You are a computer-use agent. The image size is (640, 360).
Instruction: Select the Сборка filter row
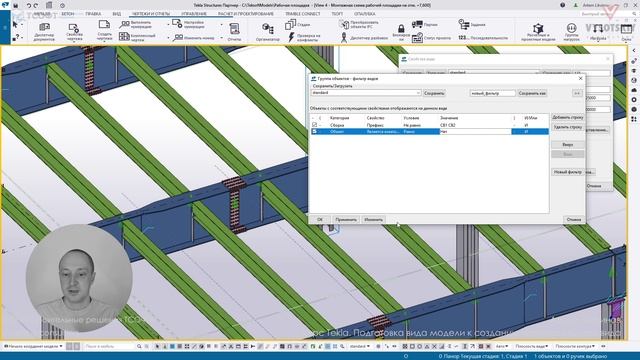(429, 125)
